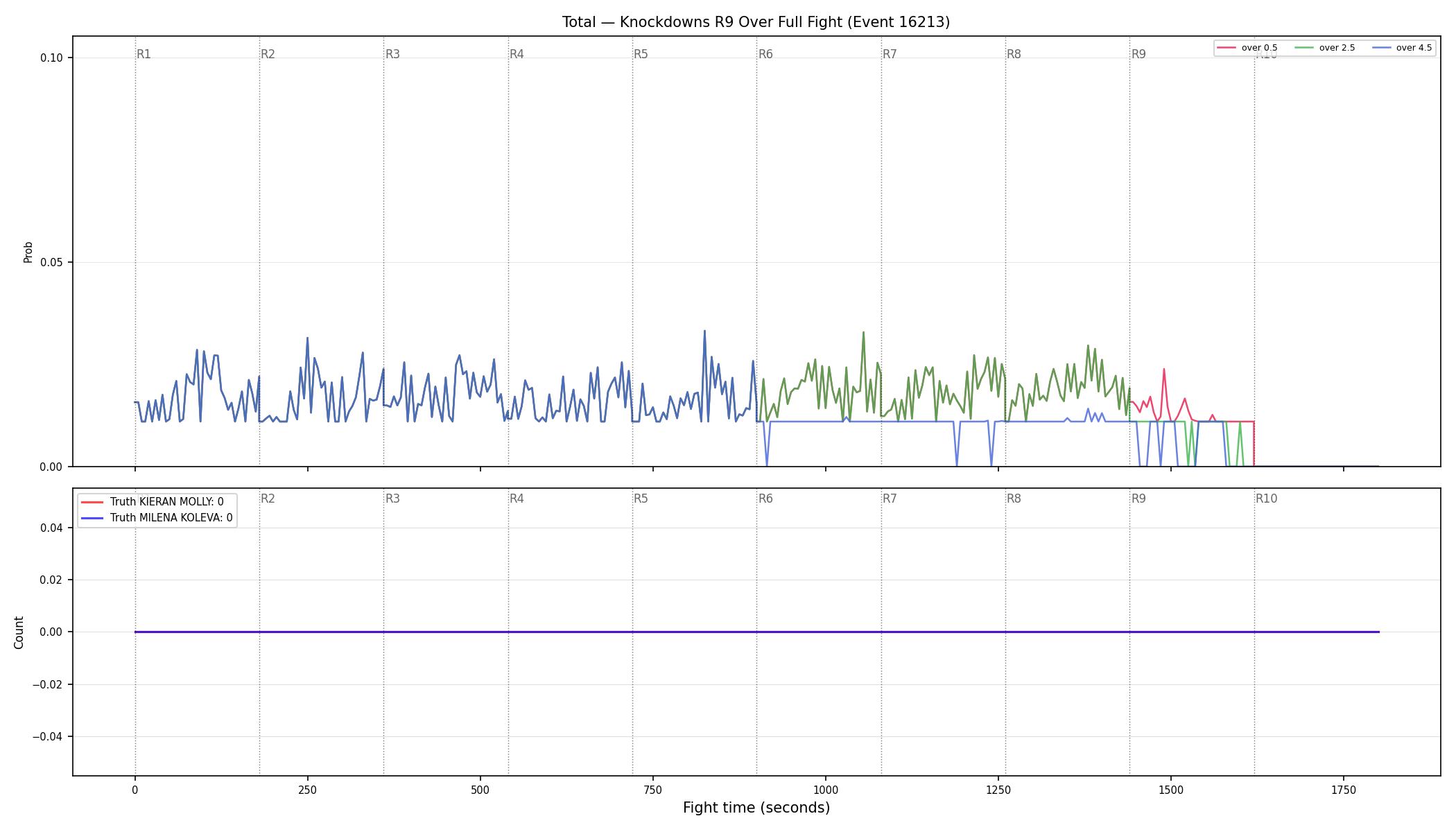Image resolution: width=1456 pixels, height=832 pixels.
Task: Click the 'over 2.5' legend entry
Action: pyautogui.click(x=1324, y=48)
